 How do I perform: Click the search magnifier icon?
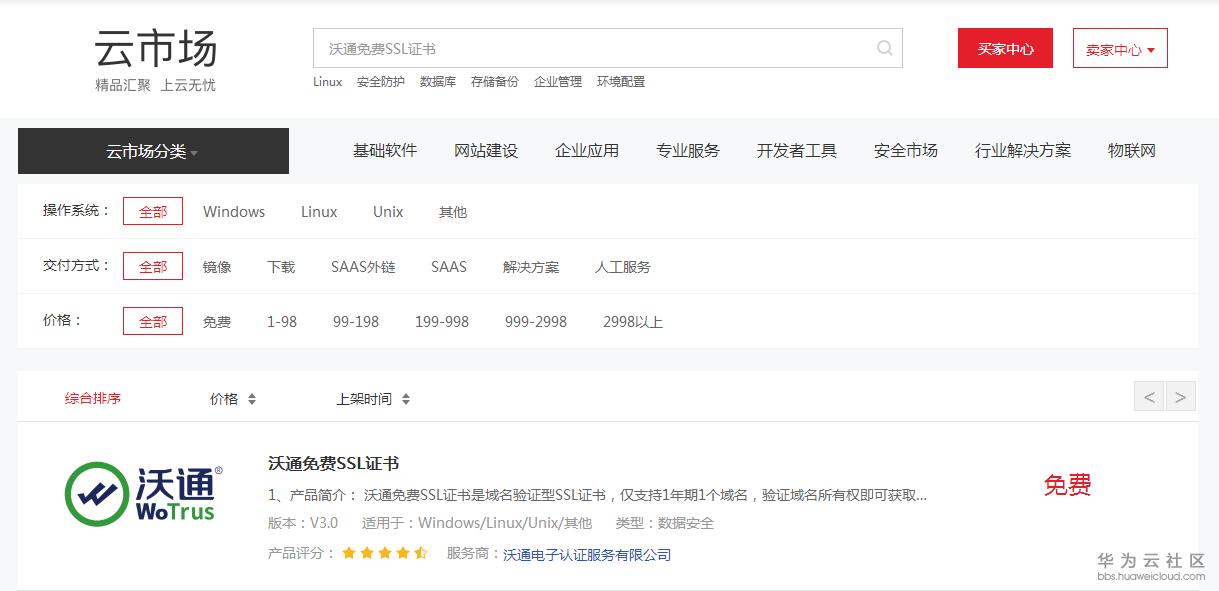(x=884, y=47)
